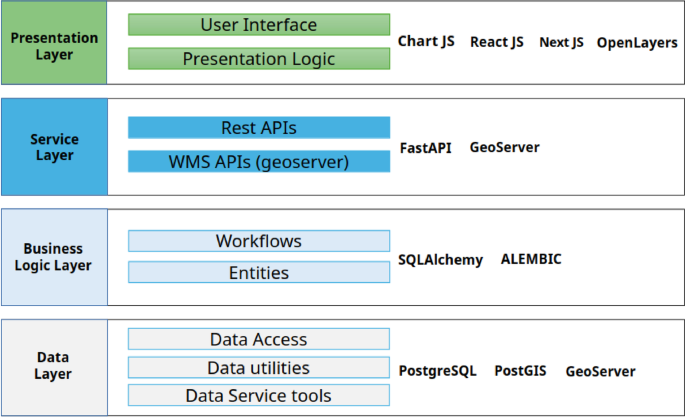Click the green Presentation Layer box

[x=54, y=46]
